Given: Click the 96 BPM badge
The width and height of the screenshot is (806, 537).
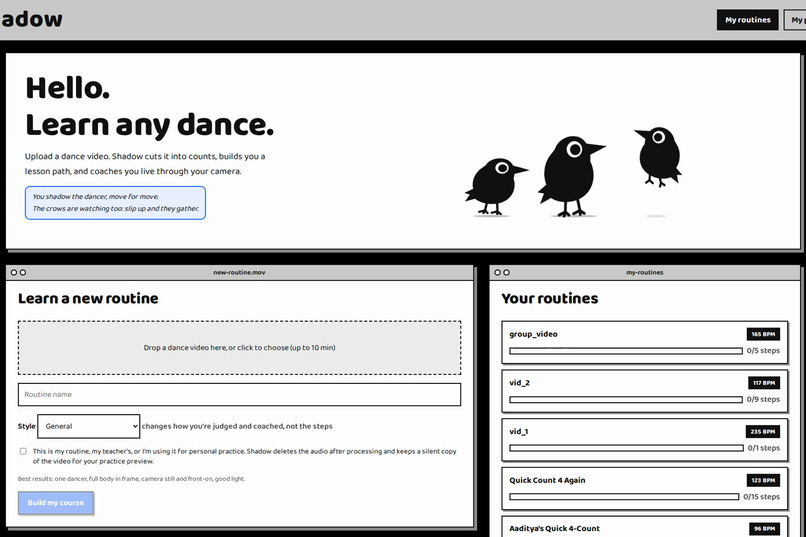Looking at the screenshot, I should pyautogui.click(x=764, y=529).
